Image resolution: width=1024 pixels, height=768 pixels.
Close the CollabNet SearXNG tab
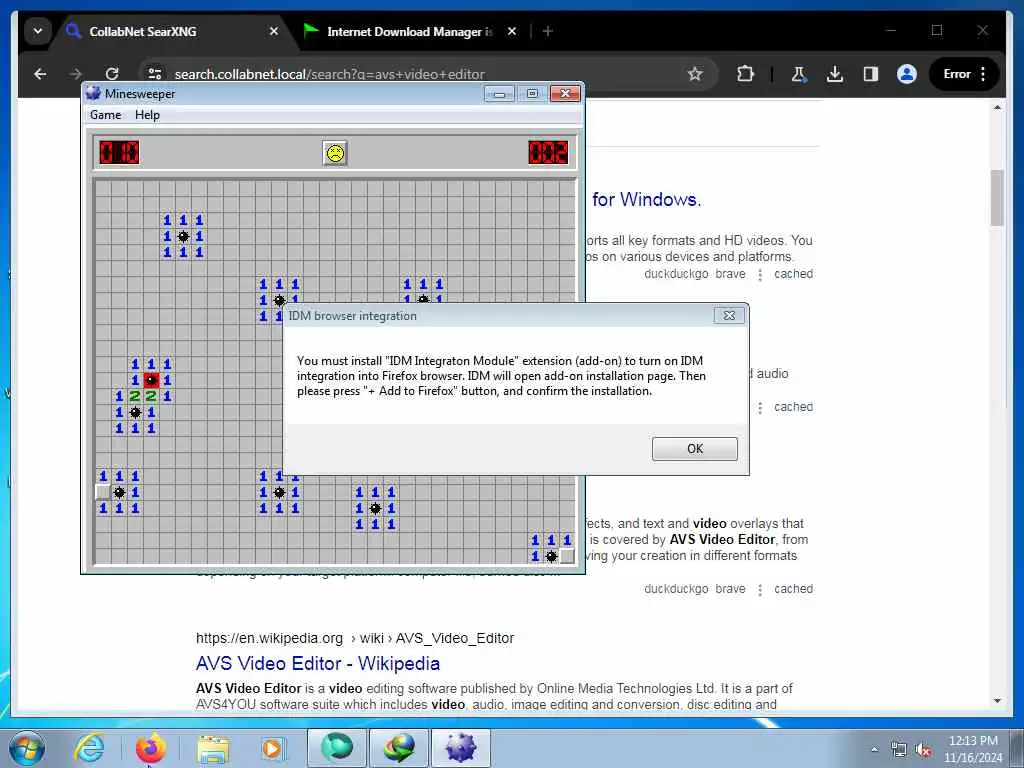274,31
